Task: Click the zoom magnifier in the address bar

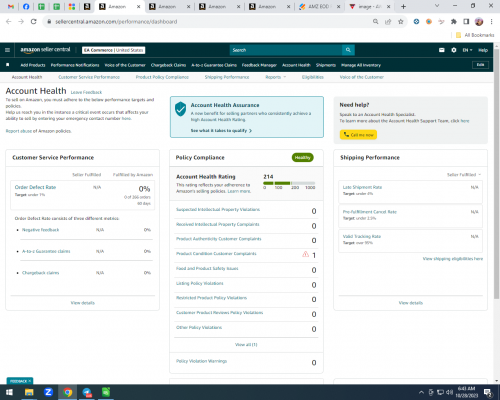Action: click(376, 22)
